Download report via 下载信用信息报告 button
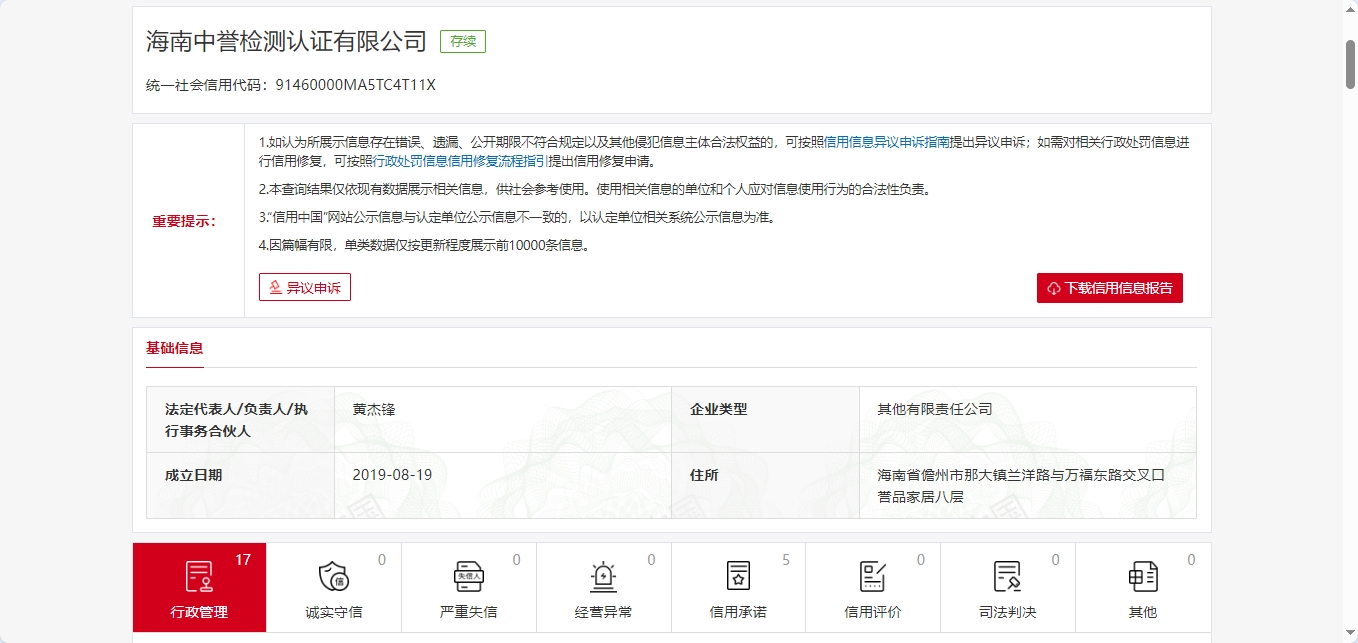 (1109, 288)
